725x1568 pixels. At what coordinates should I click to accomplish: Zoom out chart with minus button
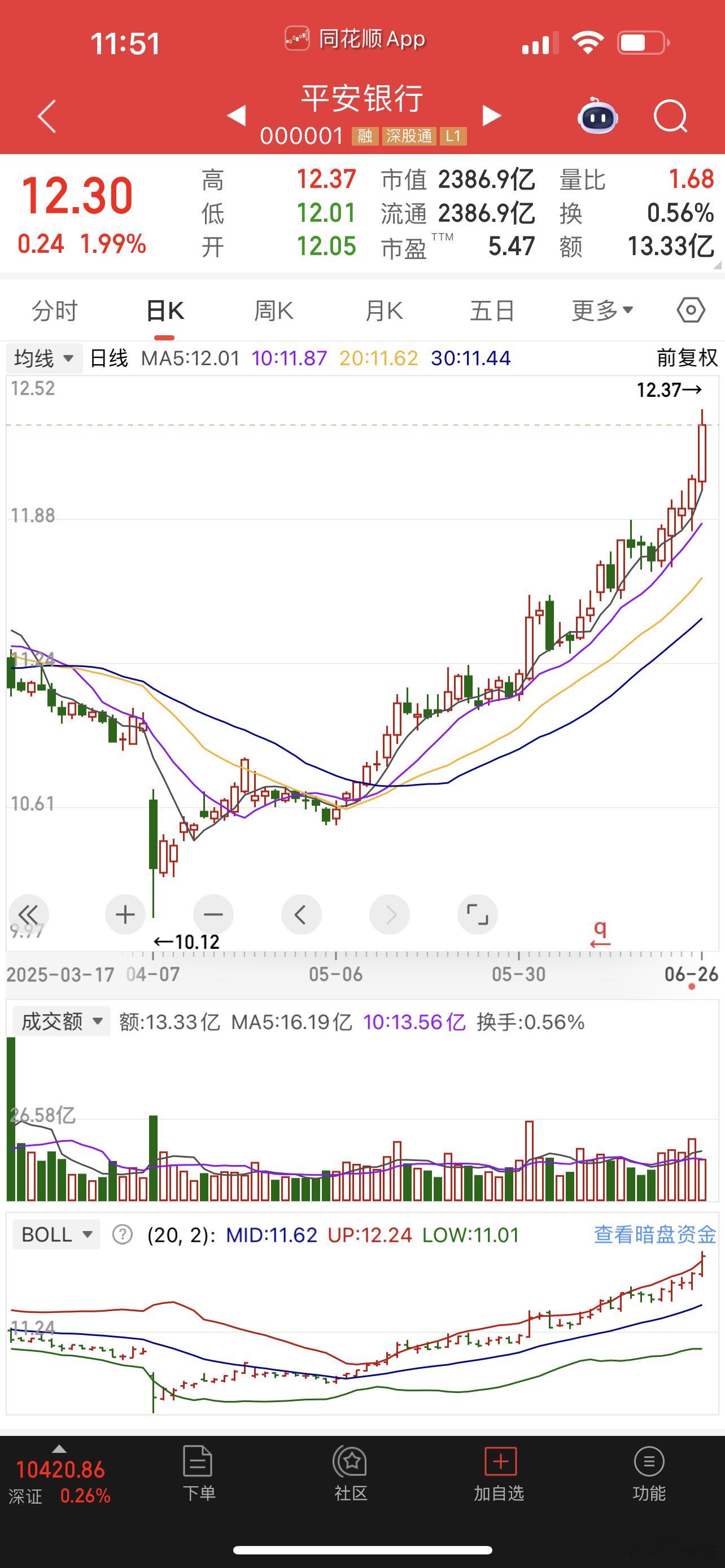[213, 914]
